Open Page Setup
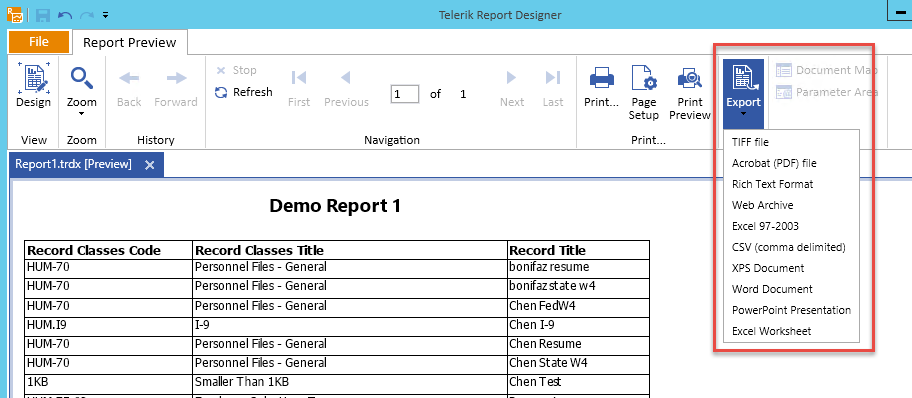Screen dimensions: 912x398 pos(643,91)
